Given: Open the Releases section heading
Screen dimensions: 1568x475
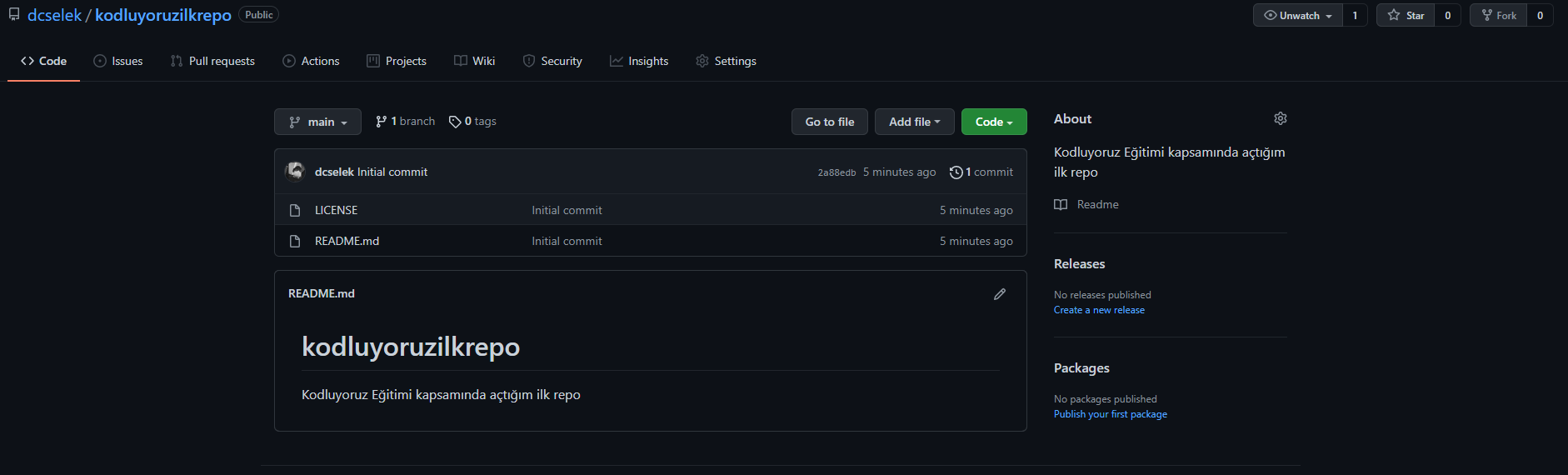Looking at the screenshot, I should [1079, 263].
